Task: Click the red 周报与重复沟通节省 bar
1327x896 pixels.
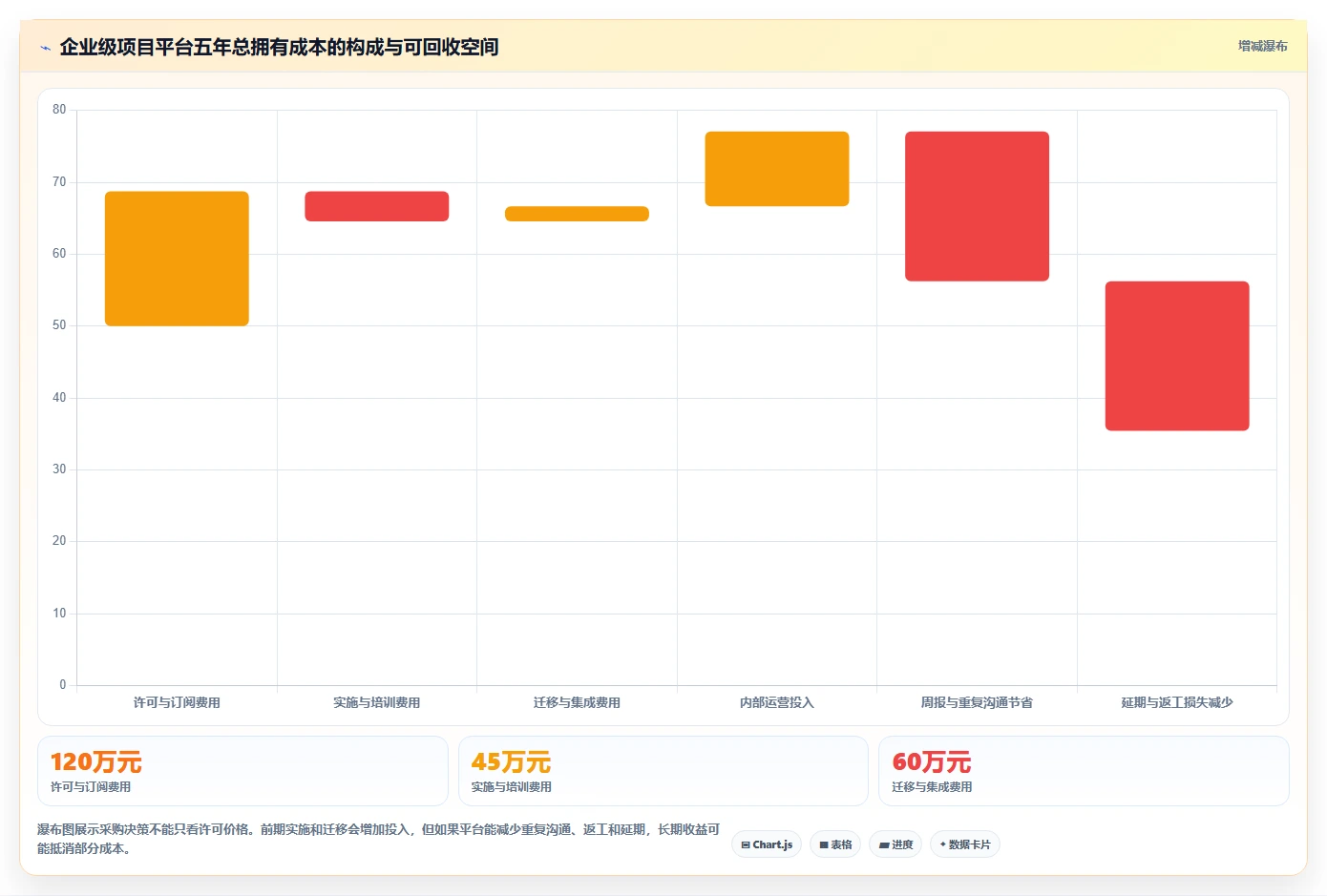Action: click(977, 206)
